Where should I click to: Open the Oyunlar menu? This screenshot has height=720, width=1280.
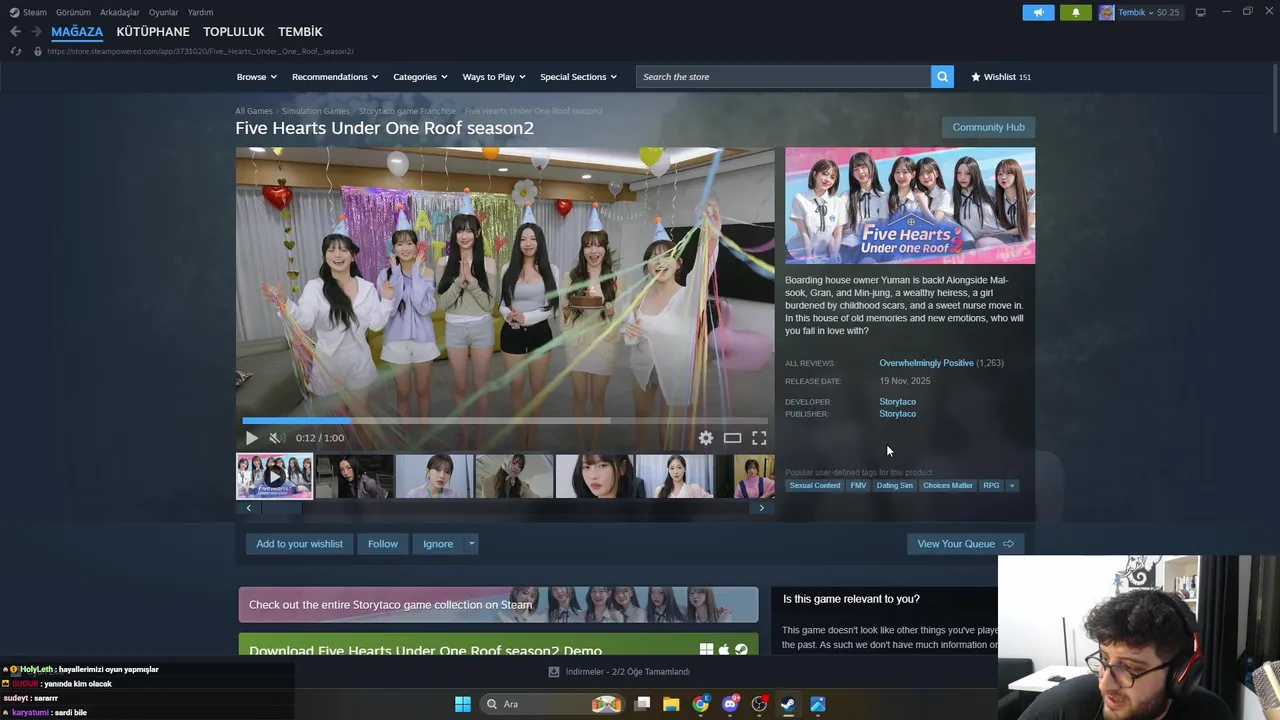tap(164, 12)
